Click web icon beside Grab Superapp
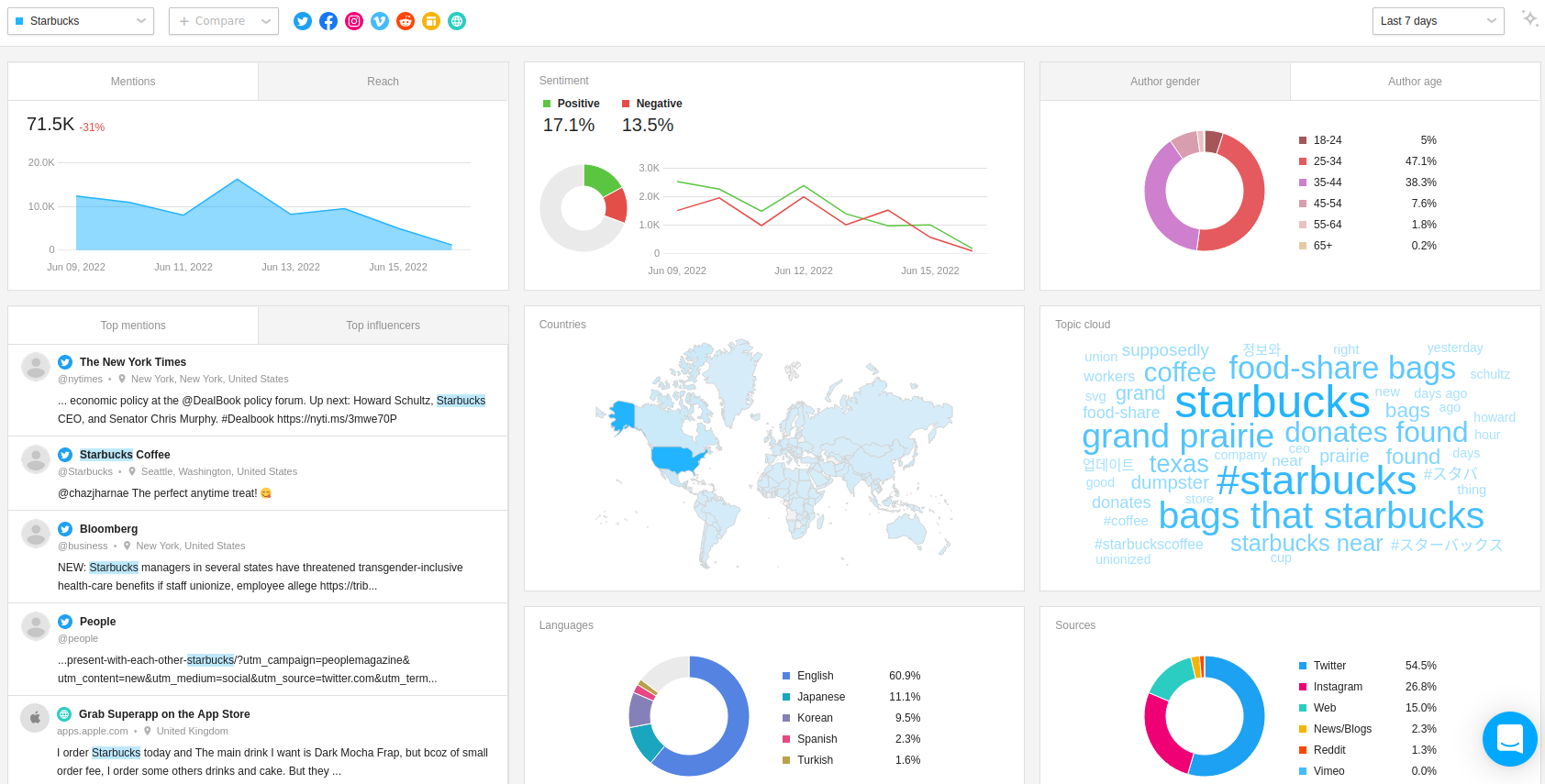 (x=64, y=714)
